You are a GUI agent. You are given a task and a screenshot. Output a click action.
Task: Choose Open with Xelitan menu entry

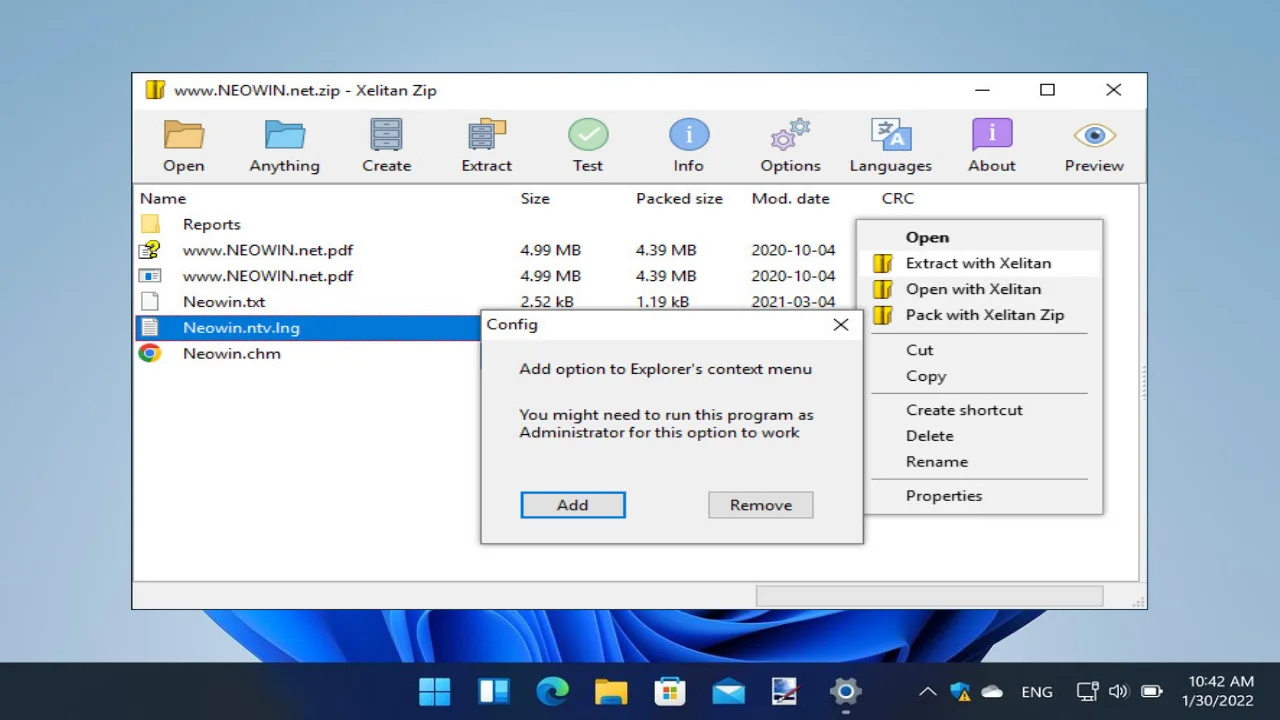point(973,289)
